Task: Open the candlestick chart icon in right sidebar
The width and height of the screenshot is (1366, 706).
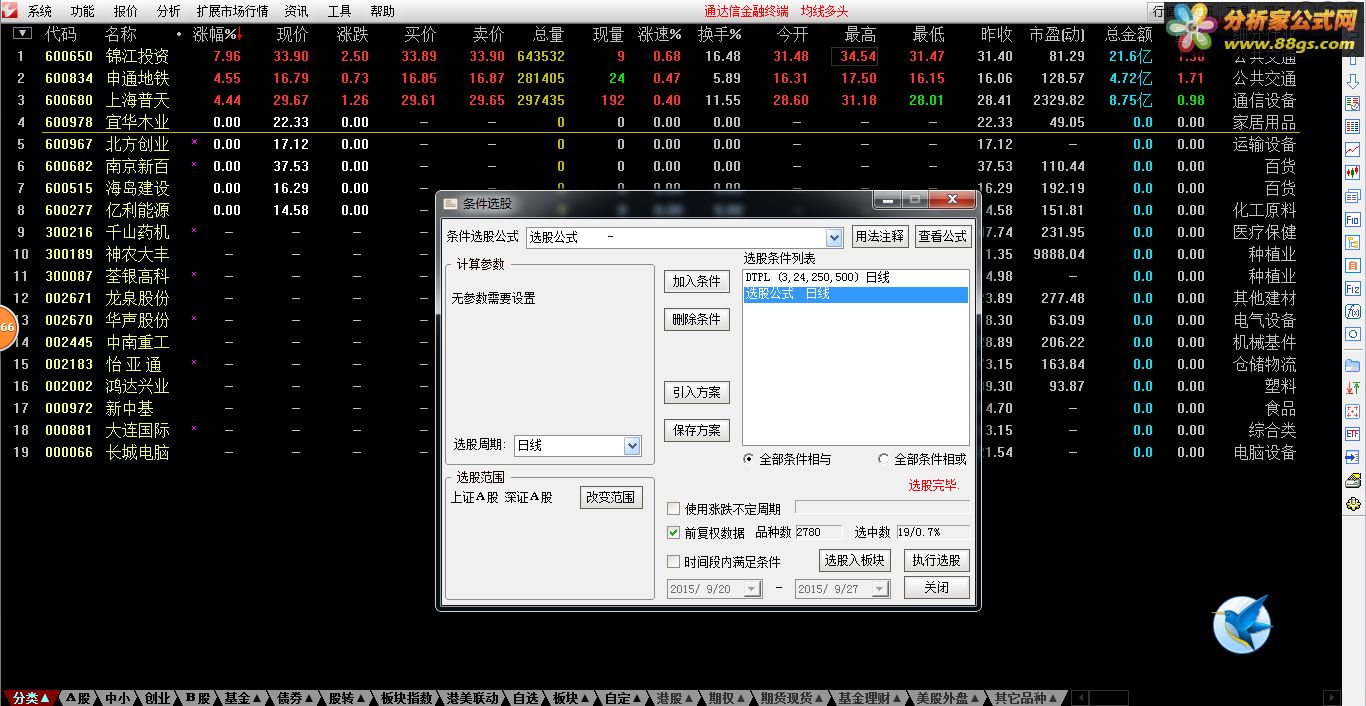Action: tap(1353, 171)
